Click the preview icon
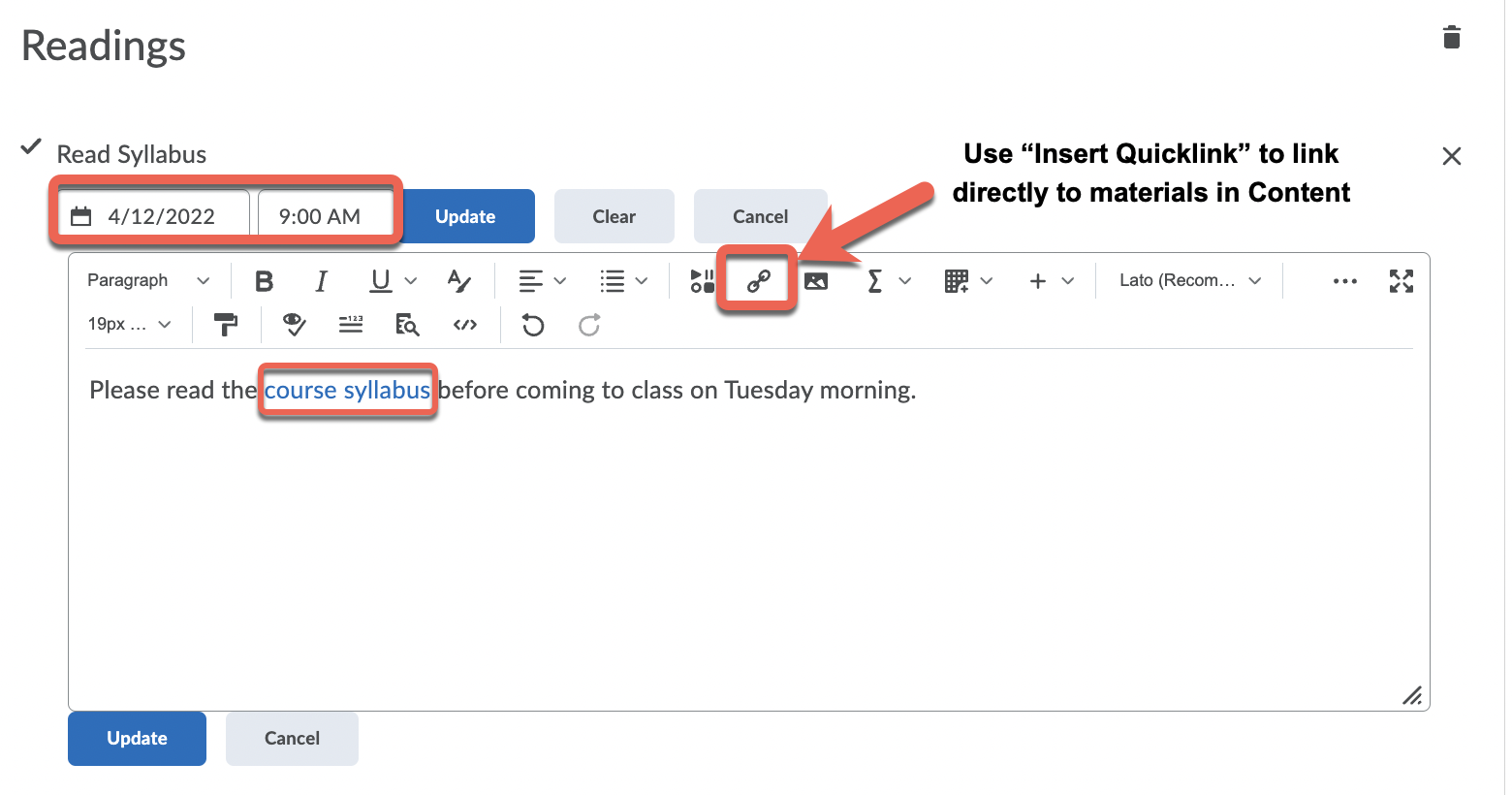Viewport: 1512px width, 795px height. 407,325
